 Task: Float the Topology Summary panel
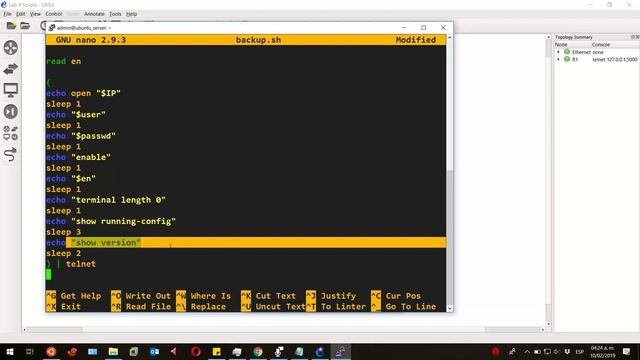[633, 37]
